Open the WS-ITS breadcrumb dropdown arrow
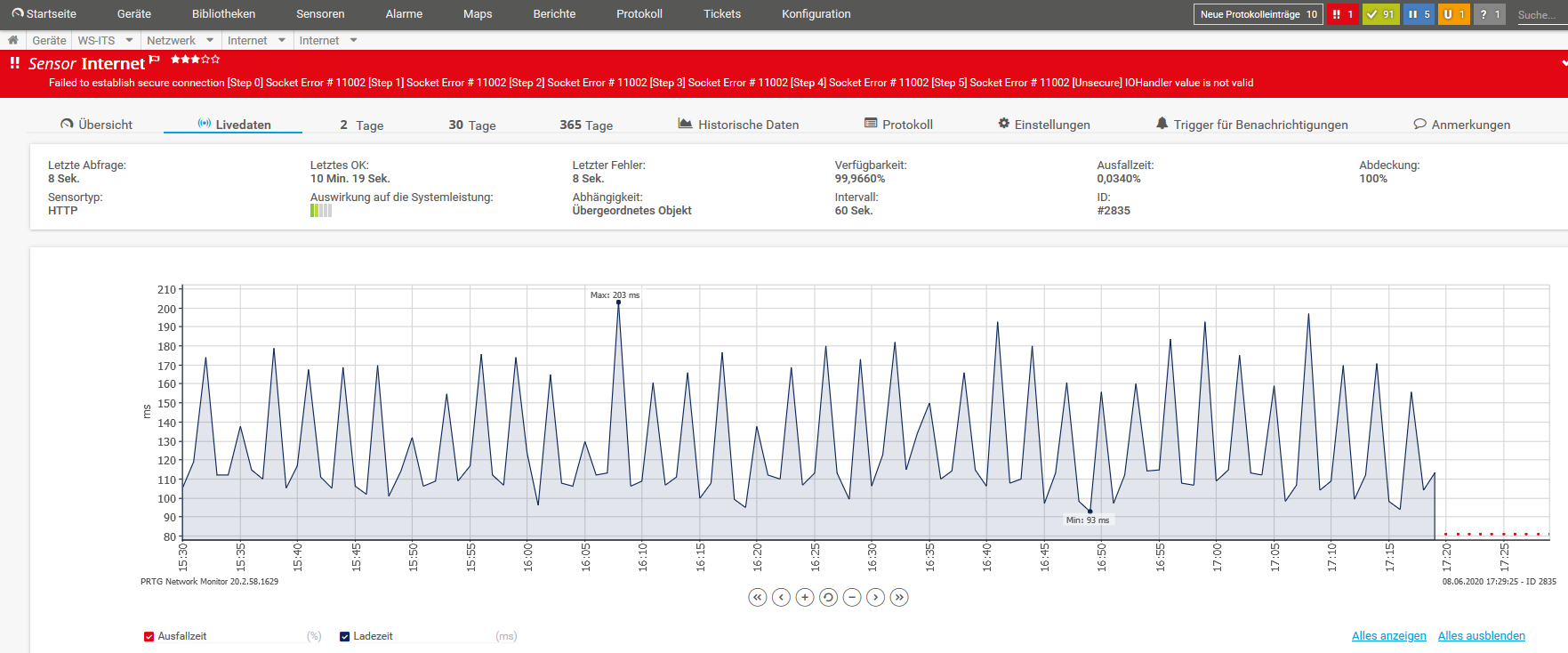Image resolution: width=1568 pixels, height=653 pixels. tap(129, 40)
